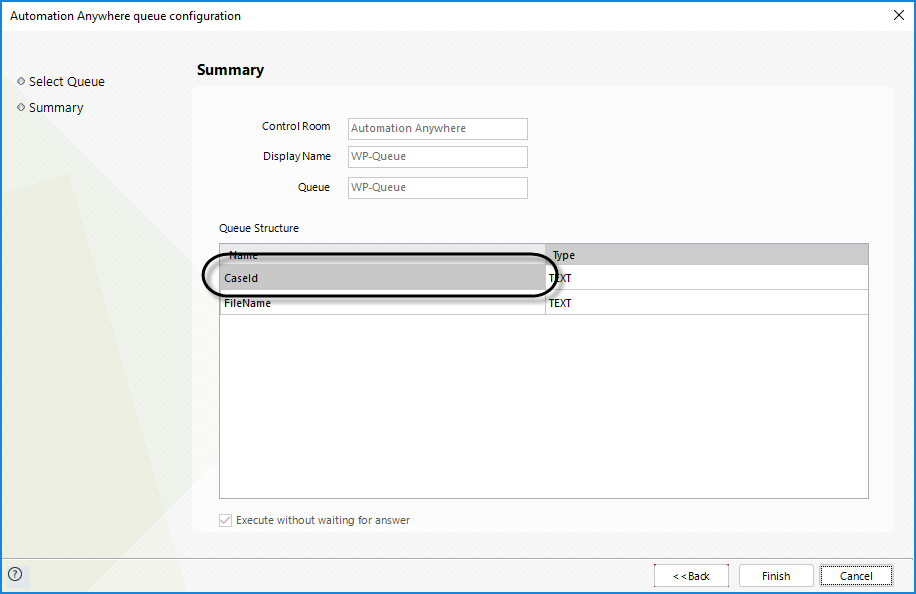Viewport: 916px width, 594px height.
Task: Click the Display Name label
Action: [297, 156]
